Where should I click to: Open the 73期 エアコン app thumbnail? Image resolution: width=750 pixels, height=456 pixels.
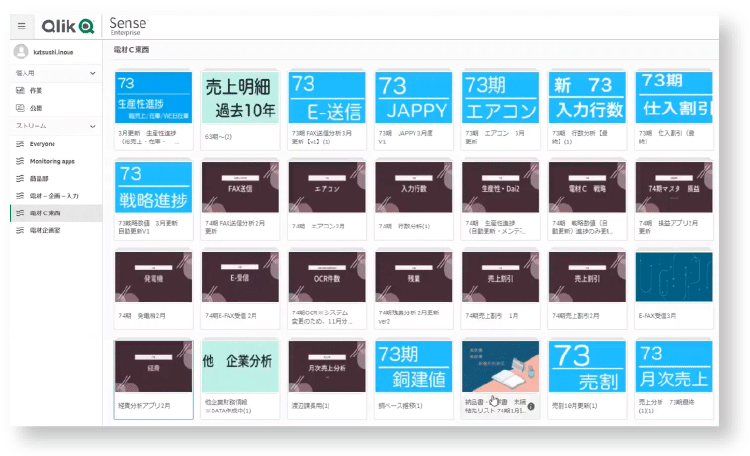(x=500, y=97)
